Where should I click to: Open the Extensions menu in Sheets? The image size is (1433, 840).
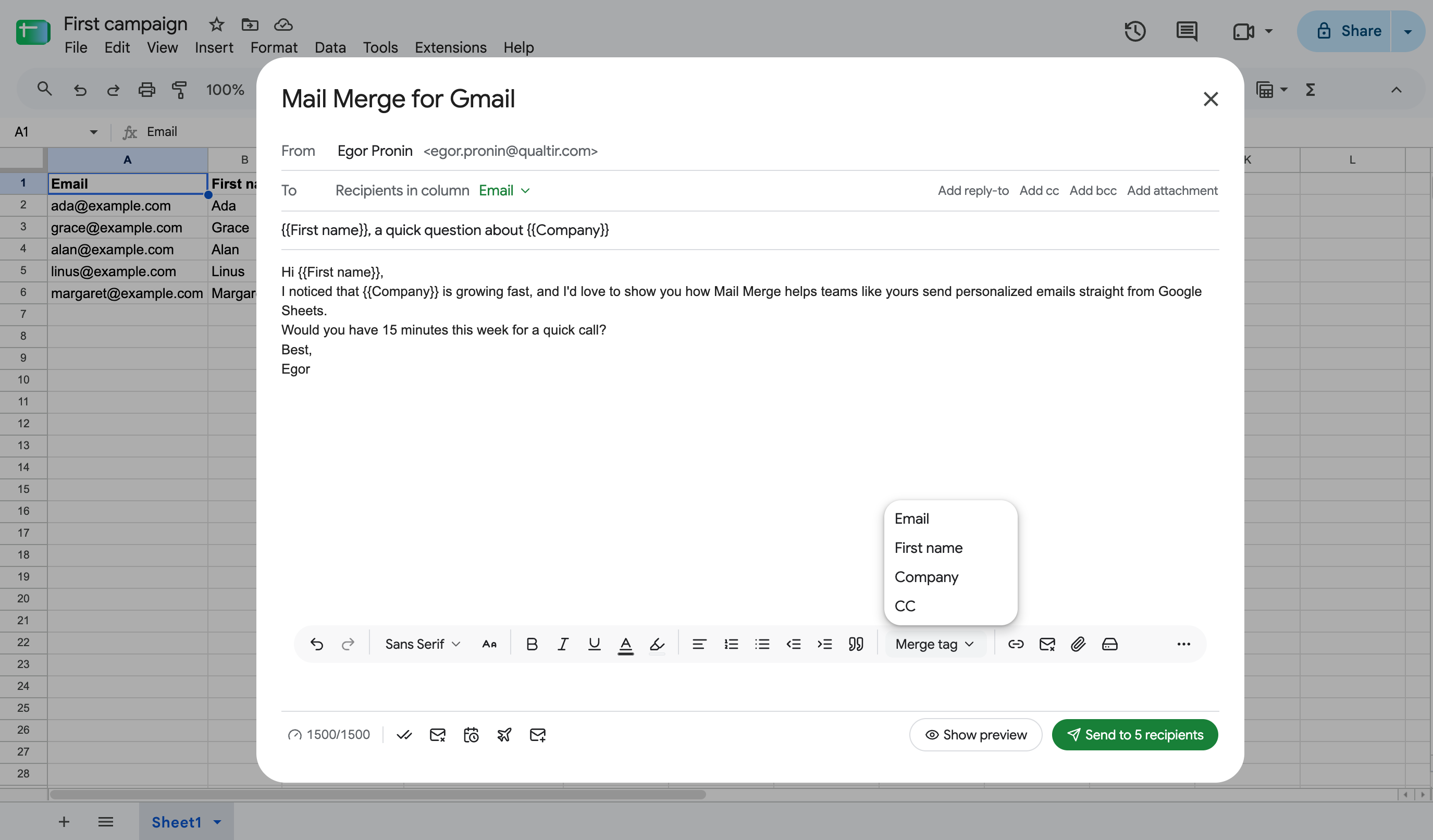click(x=450, y=47)
